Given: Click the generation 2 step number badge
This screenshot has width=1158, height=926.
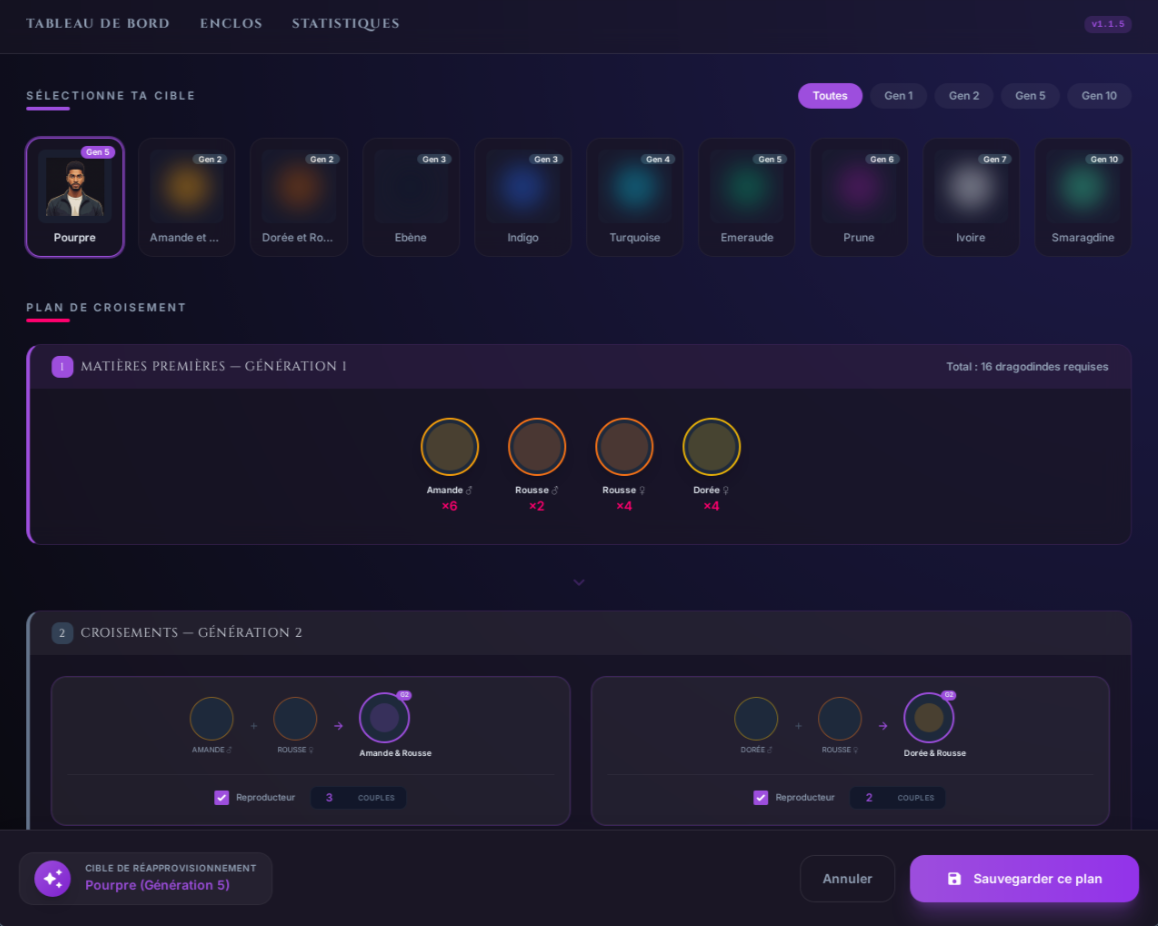Looking at the screenshot, I should 62,633.
